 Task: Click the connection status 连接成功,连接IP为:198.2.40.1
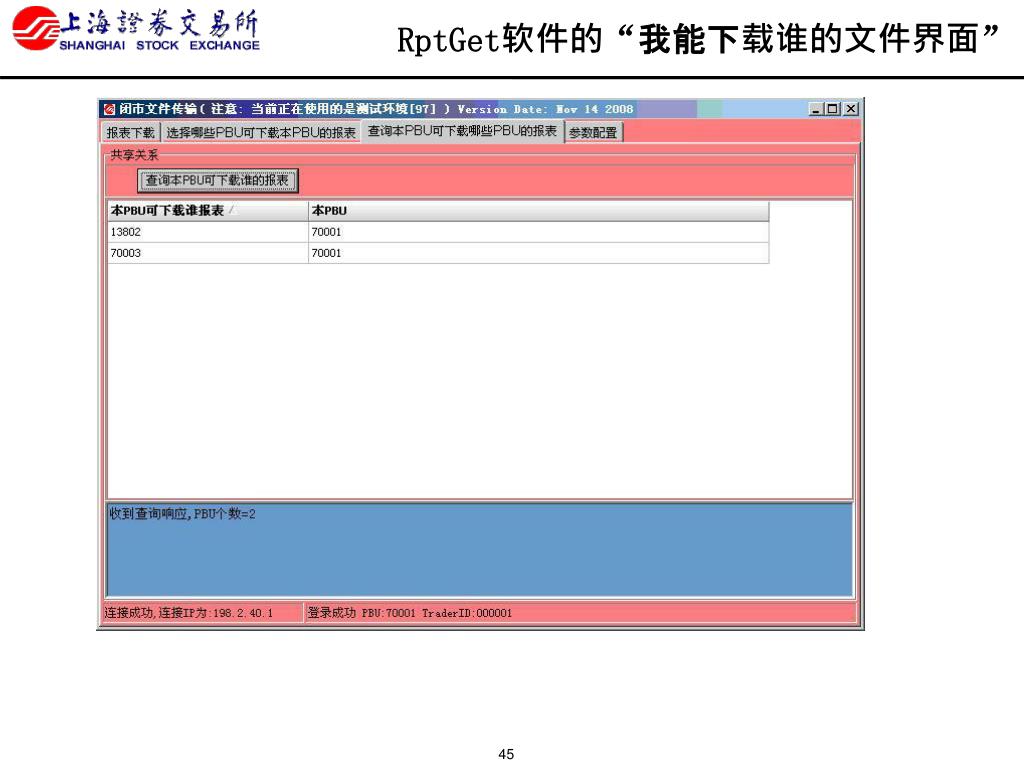point(189,613)
